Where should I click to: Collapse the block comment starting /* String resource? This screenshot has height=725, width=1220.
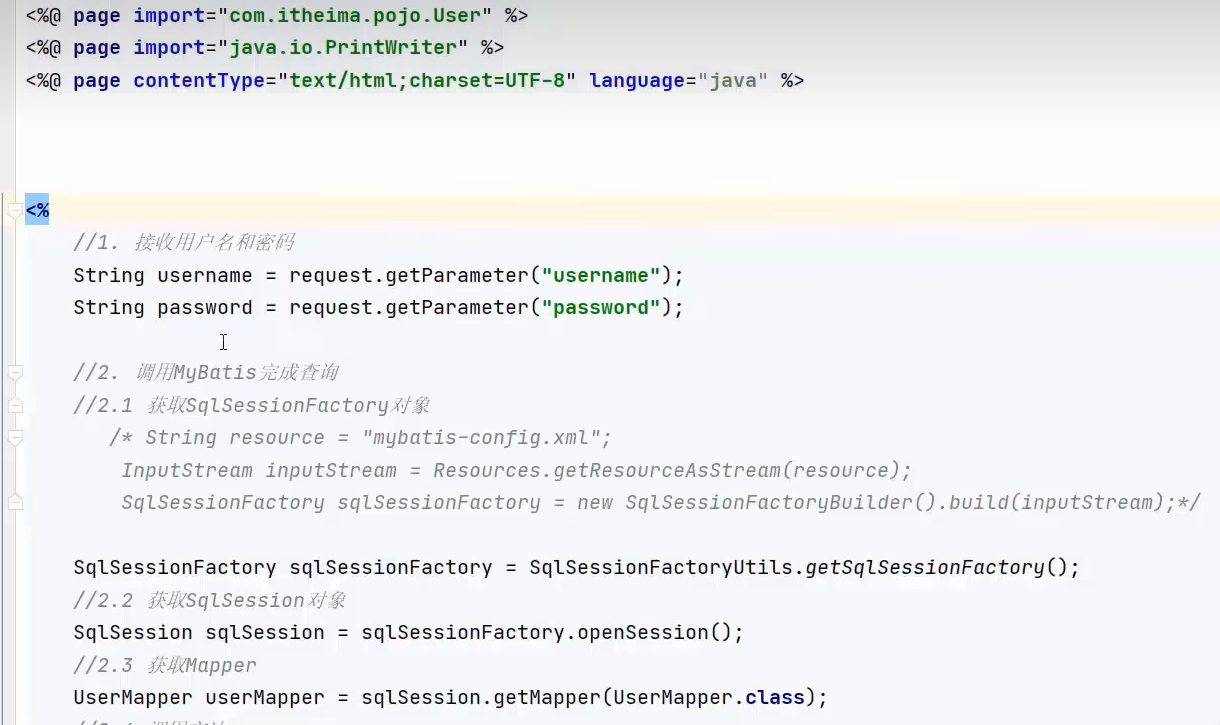tap(15, 438)
